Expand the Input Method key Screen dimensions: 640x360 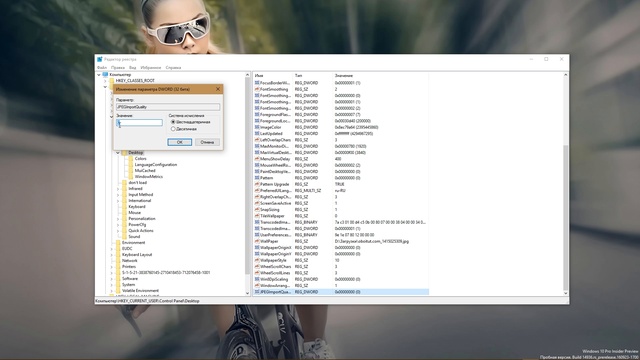coord(118,195)
